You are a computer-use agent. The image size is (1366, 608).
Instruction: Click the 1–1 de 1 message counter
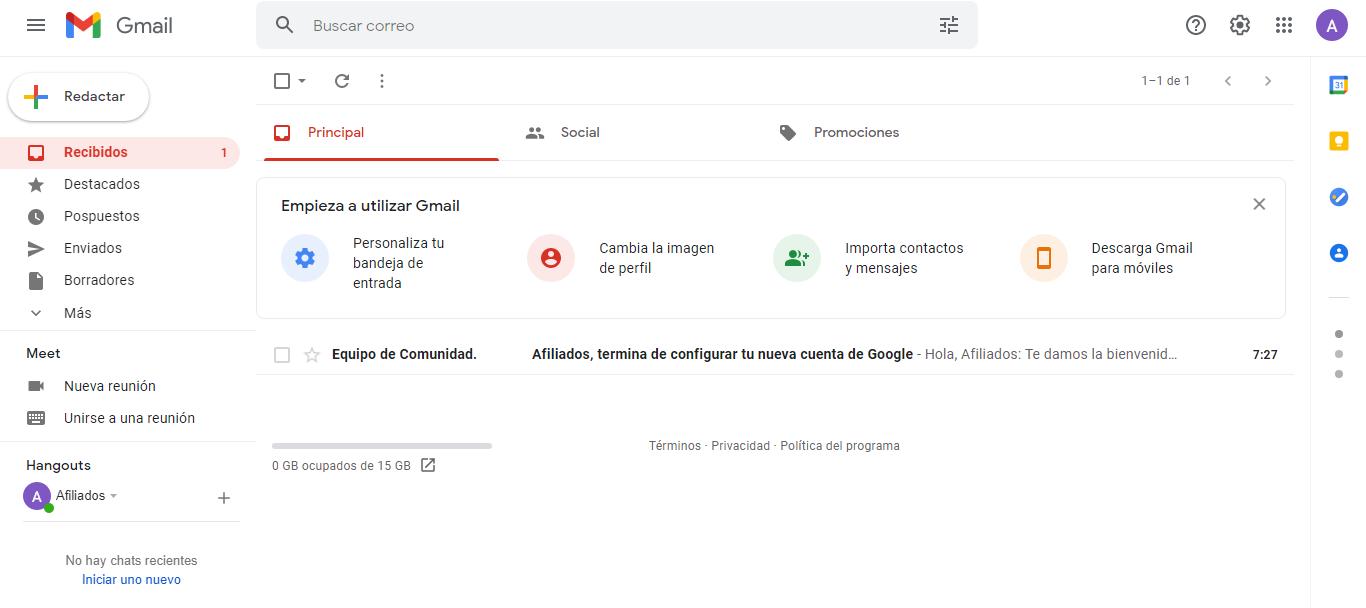[1166, 81]
